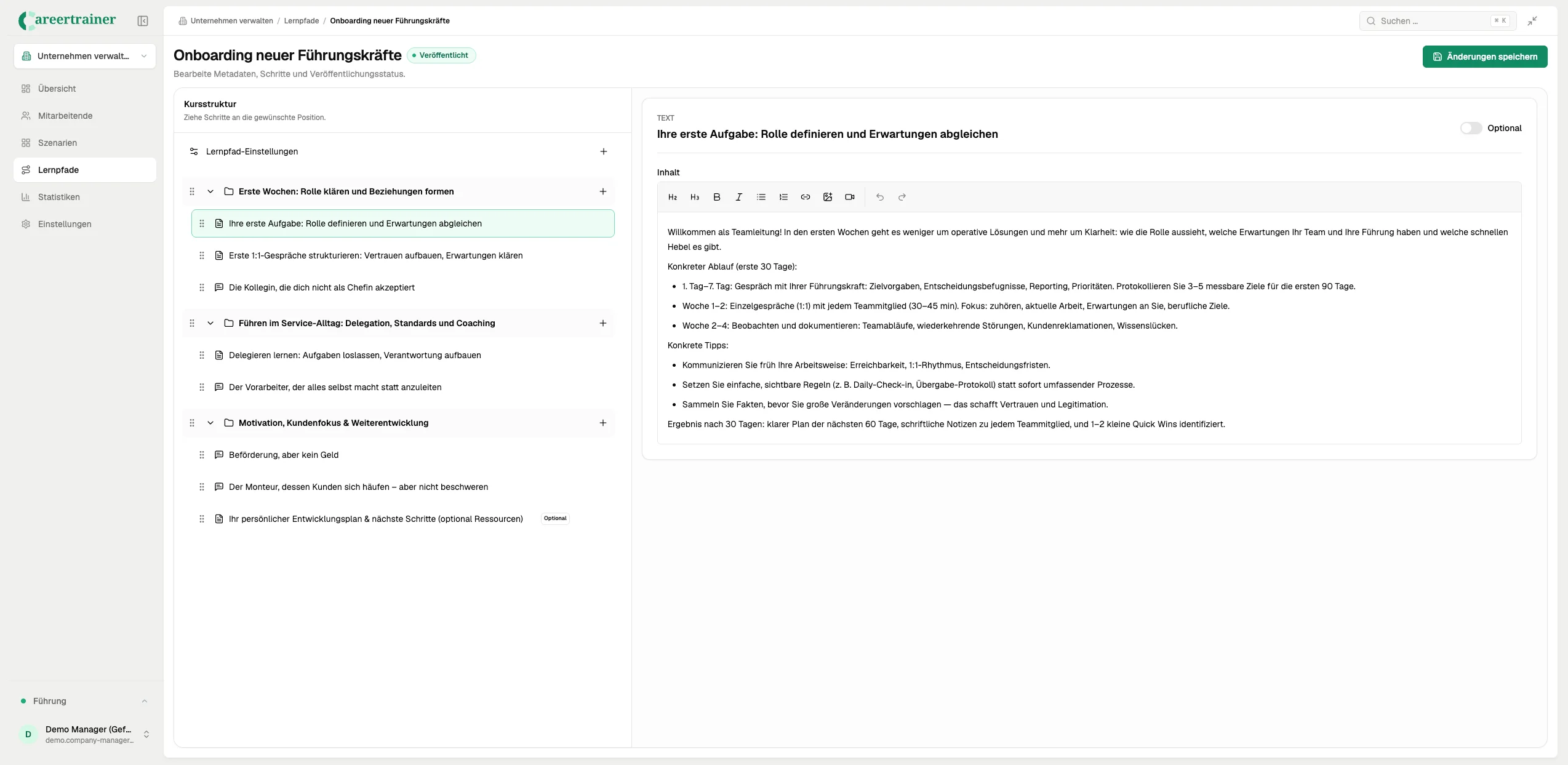Select Motivation, Kundenfokus & Weiterentwicklung title
Image resolution: width=1568 pixels, height=765 pixels.
tap(334, 423)
